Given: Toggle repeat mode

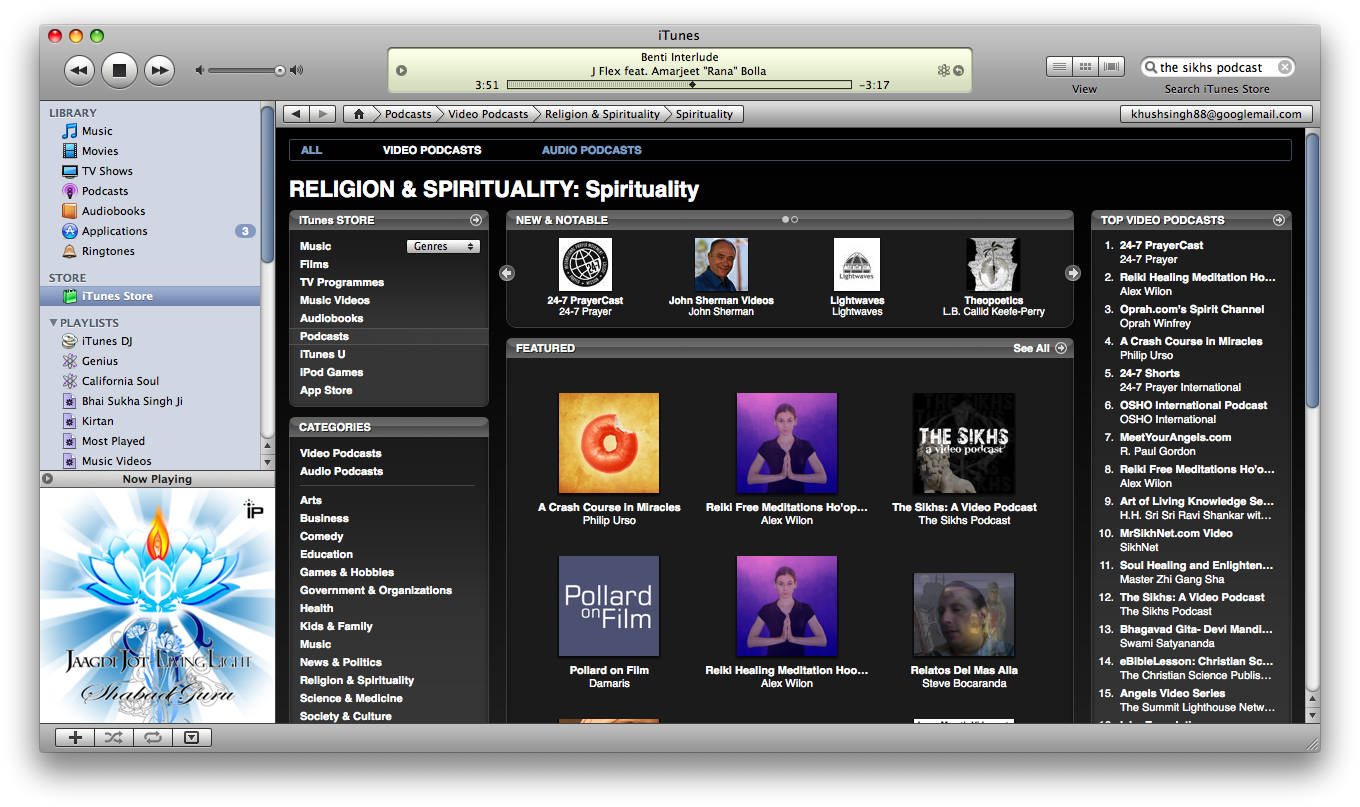Looking at the screenshot, I should click(152, 738).
